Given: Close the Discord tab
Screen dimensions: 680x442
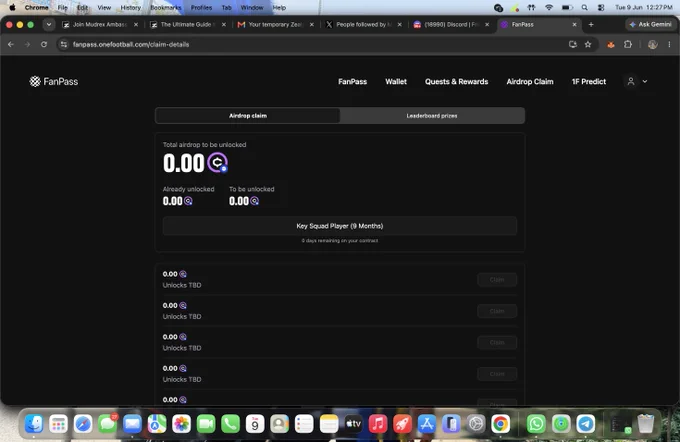Looking at the screenshot, I should 487,25.
